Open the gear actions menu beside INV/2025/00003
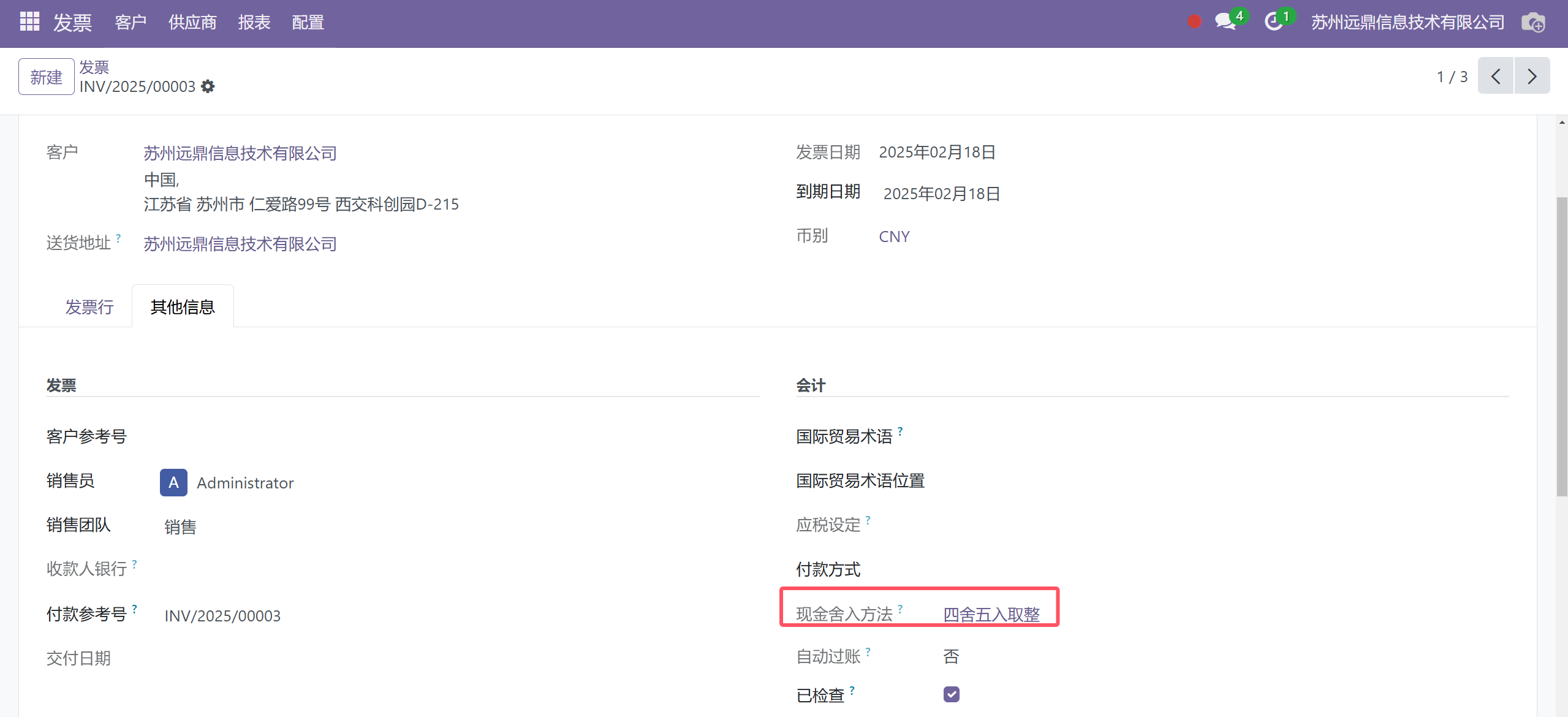This screenshot has width=1568, height=717. pyautogui.click(x=208, y=86)
